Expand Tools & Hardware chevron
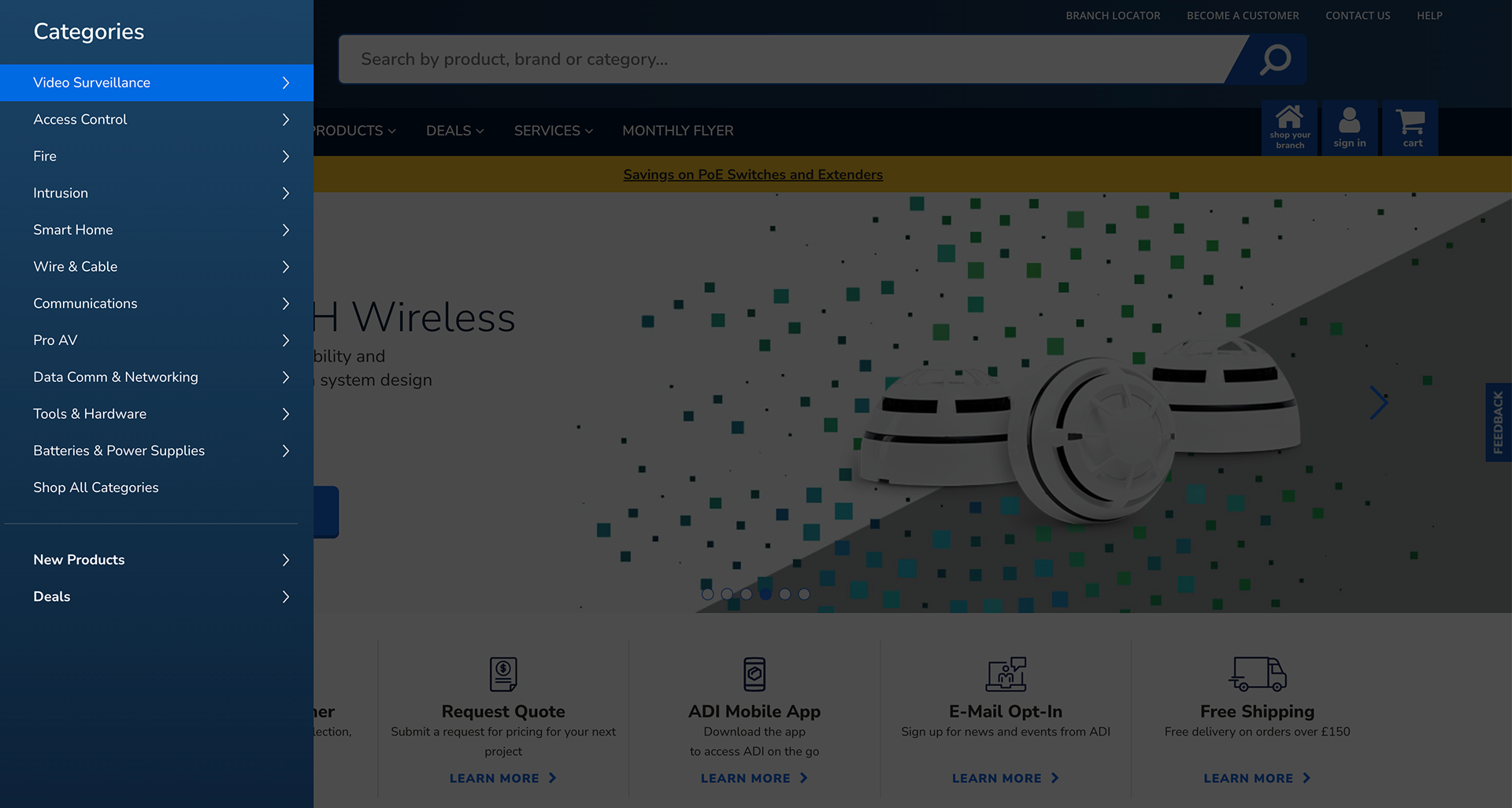The image size is (1512, 808). pos(286,413)
